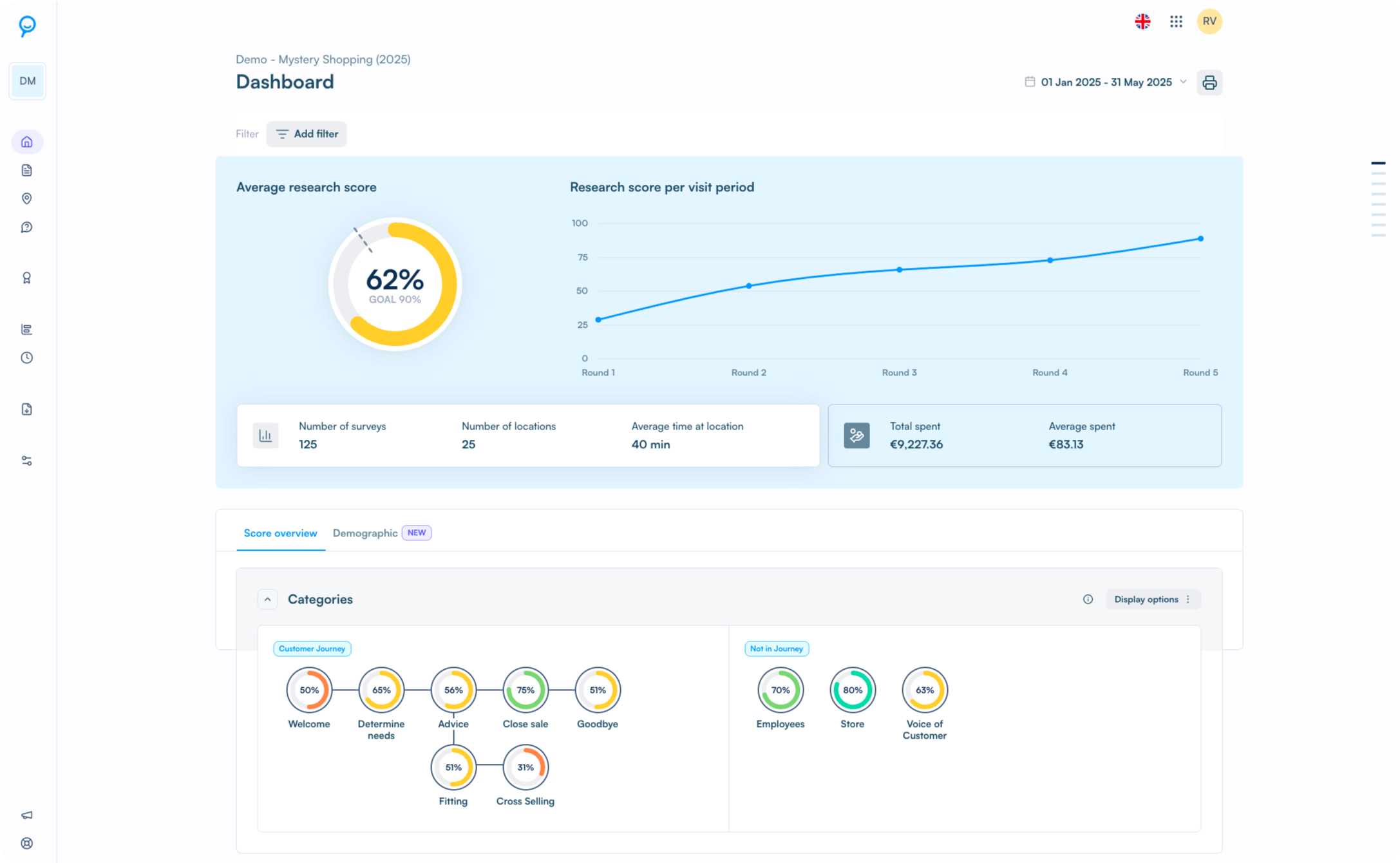Click the Number of surveys value 125
The height and width of the screenshot is (863, 1400).
click(308, 444)
